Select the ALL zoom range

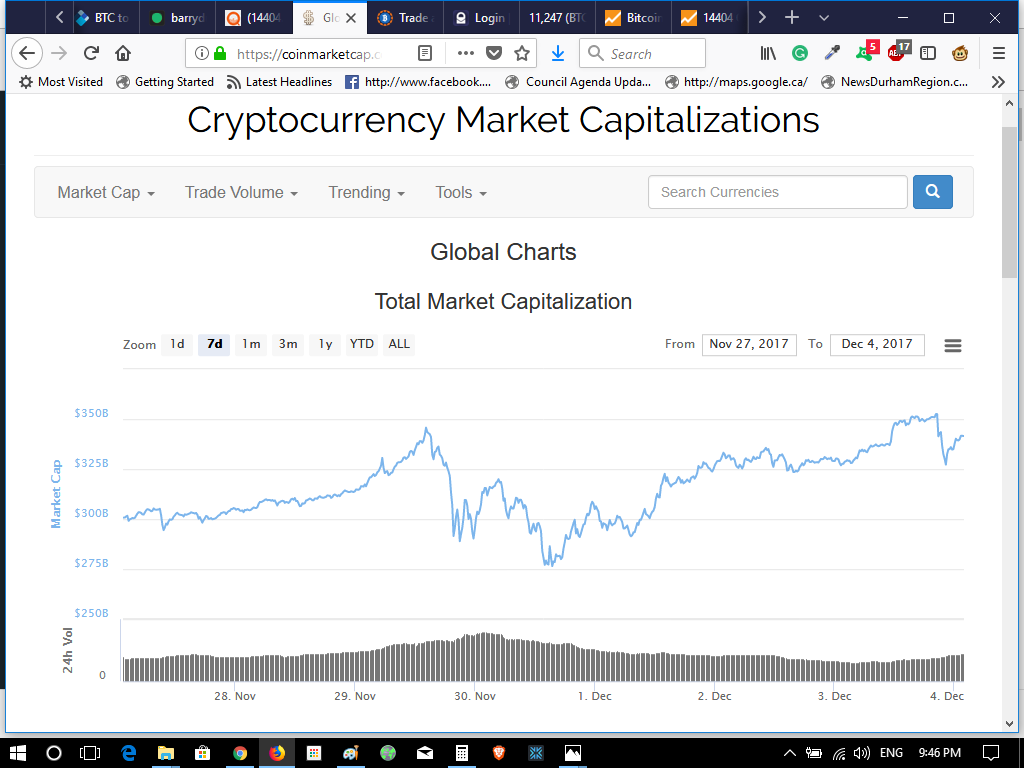(399, 345)
